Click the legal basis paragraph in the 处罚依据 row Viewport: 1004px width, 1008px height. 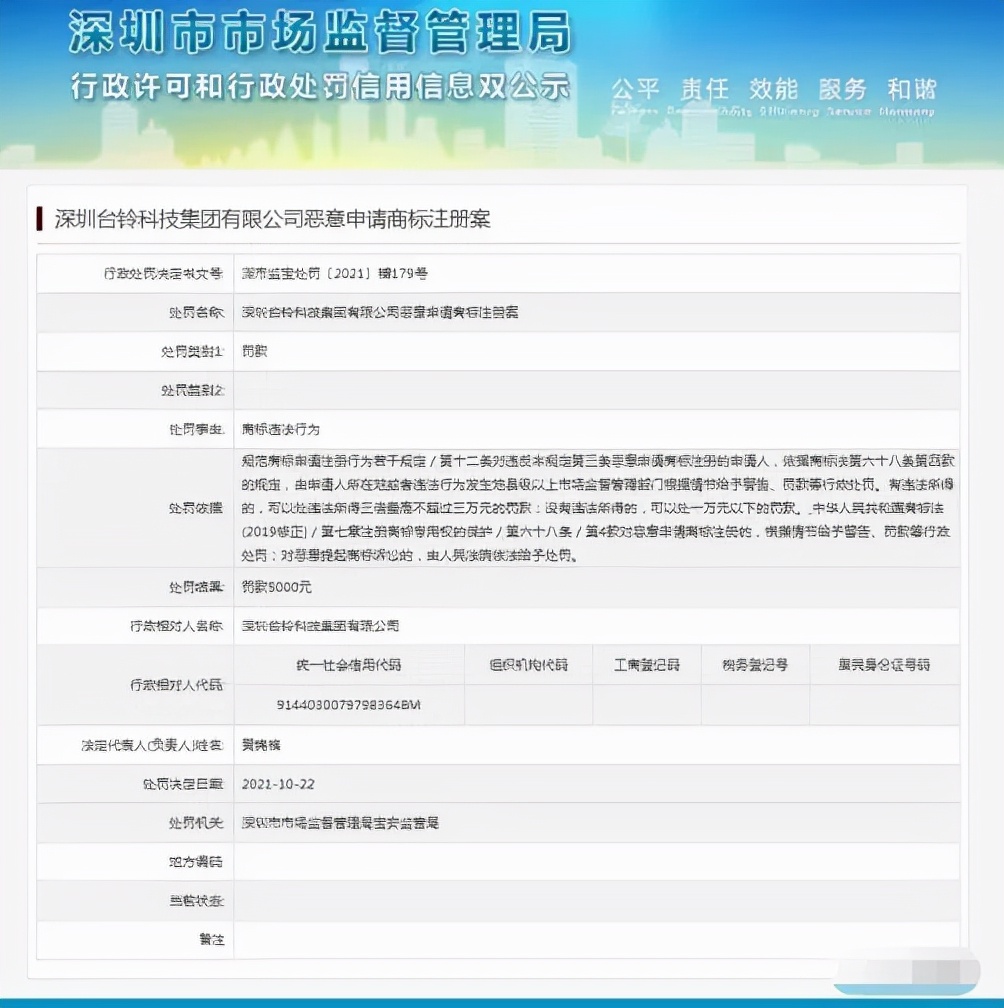[598, 508]
